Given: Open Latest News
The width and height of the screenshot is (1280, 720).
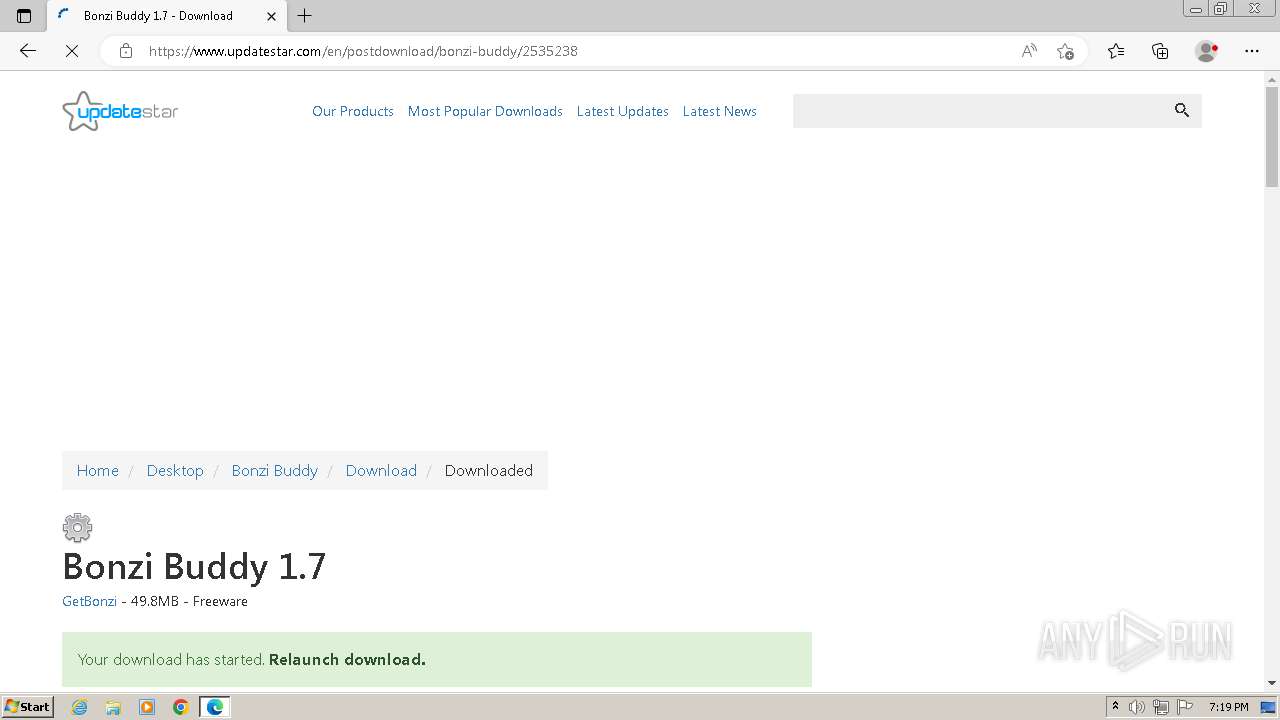Looking at the screenshot, I should click(720, 111).
